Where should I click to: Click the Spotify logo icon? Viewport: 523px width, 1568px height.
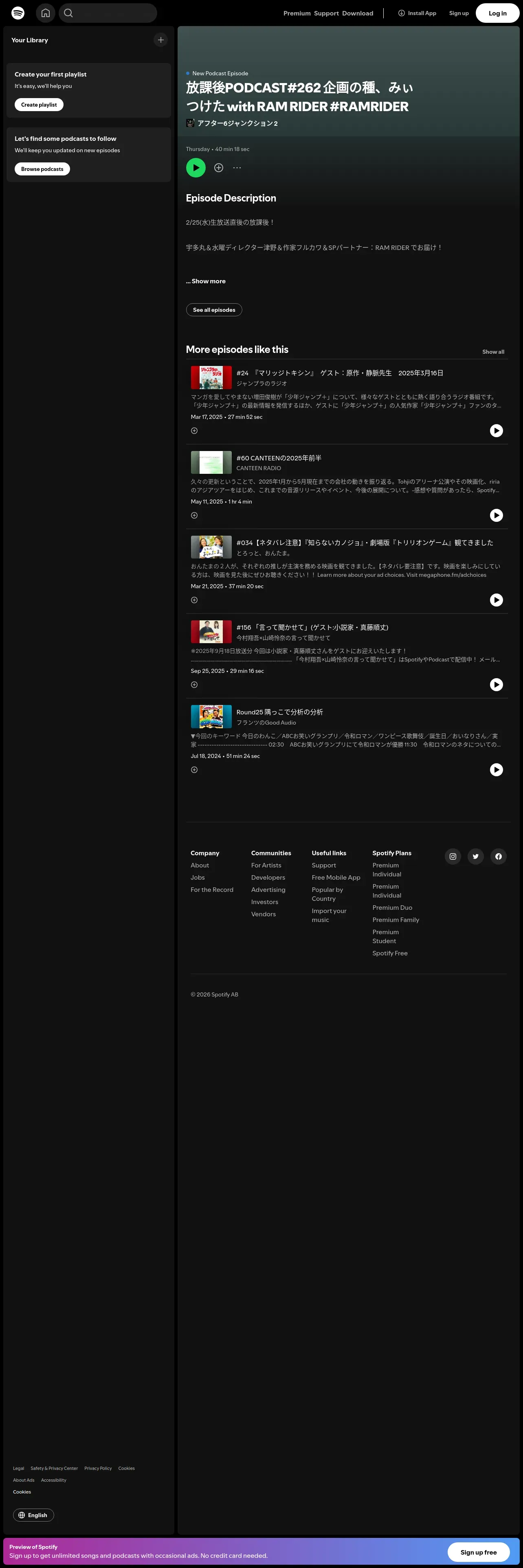tap(18, 13)
